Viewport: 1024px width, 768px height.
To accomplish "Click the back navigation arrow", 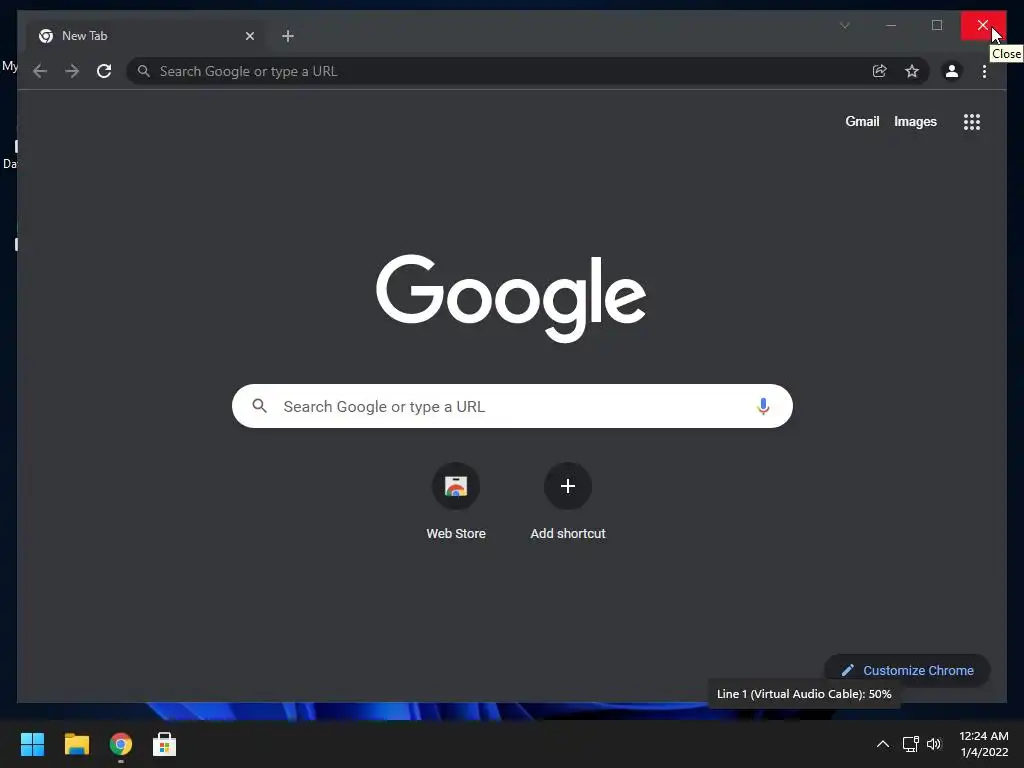I will 40,71.
